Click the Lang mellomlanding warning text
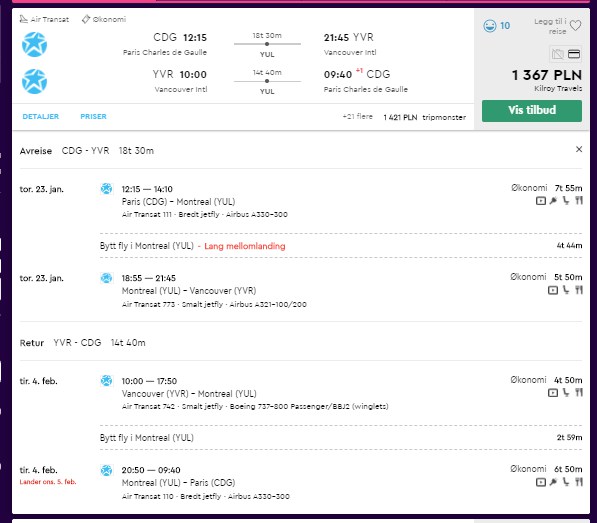Viewport: 597px width, 523px height. tap(244, 246)
